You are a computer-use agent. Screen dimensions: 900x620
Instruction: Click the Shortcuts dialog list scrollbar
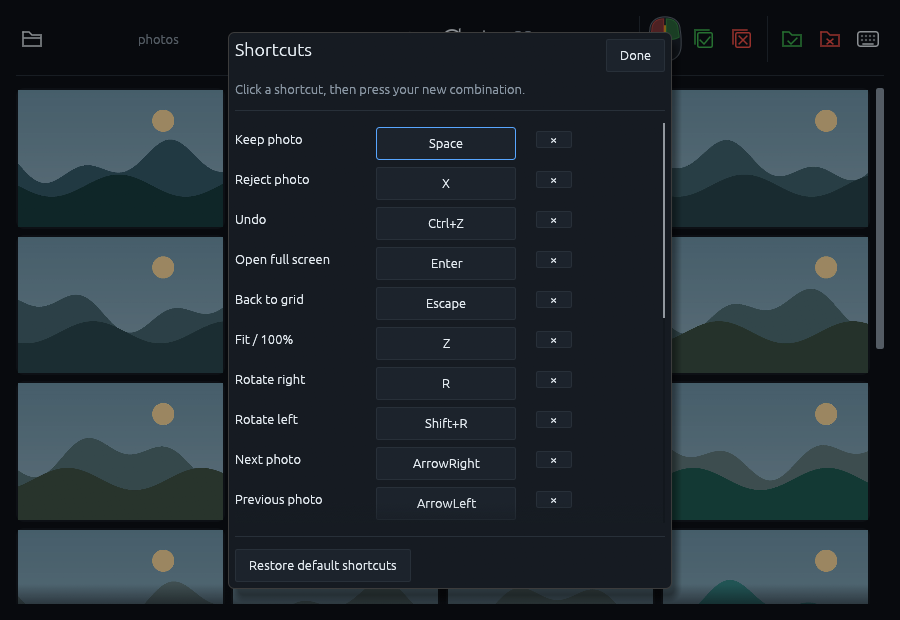[664, 220]
